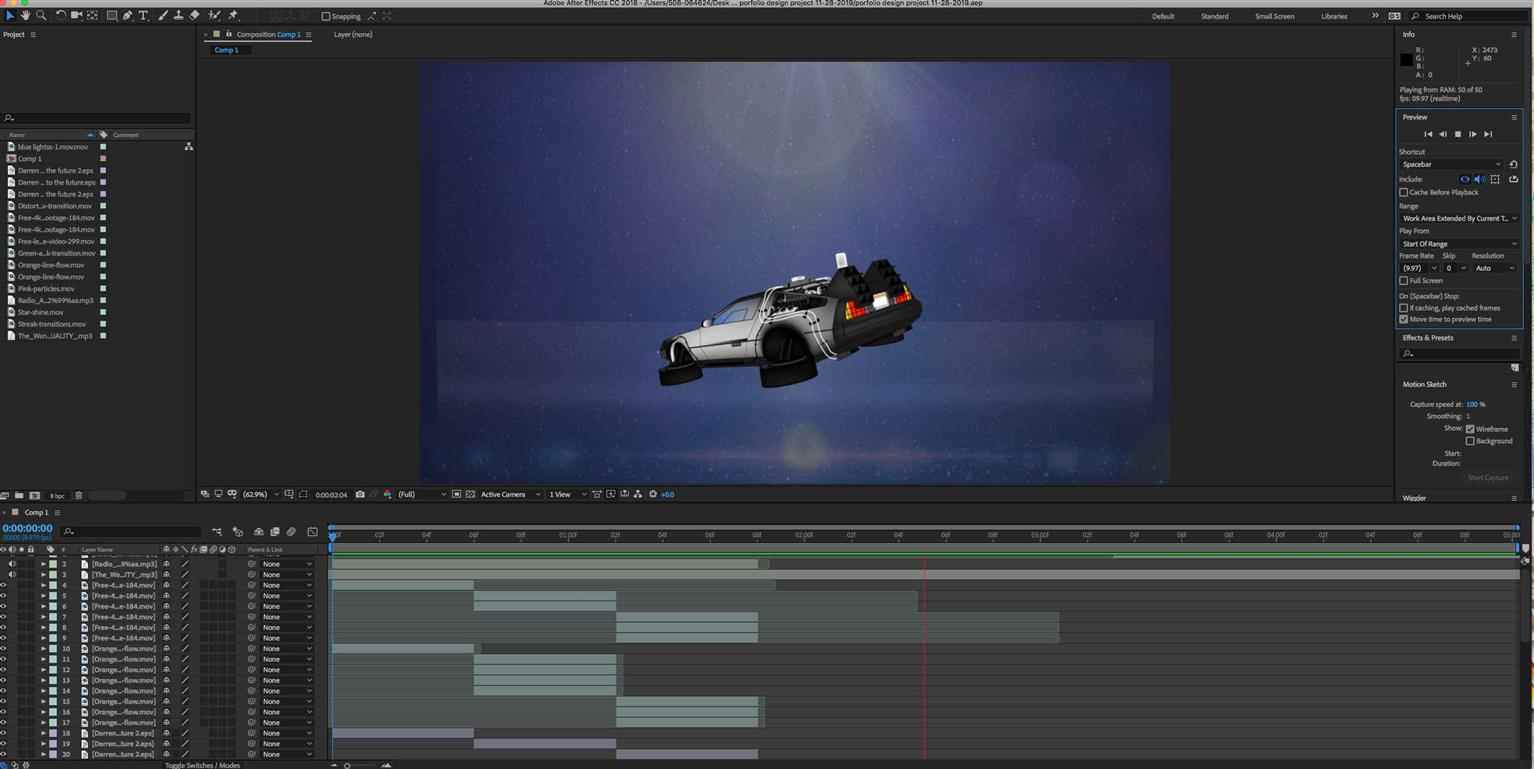Check Background in Motion Sketch
The height and width of the screenshot is (769, 1534).
[1470, 441]
